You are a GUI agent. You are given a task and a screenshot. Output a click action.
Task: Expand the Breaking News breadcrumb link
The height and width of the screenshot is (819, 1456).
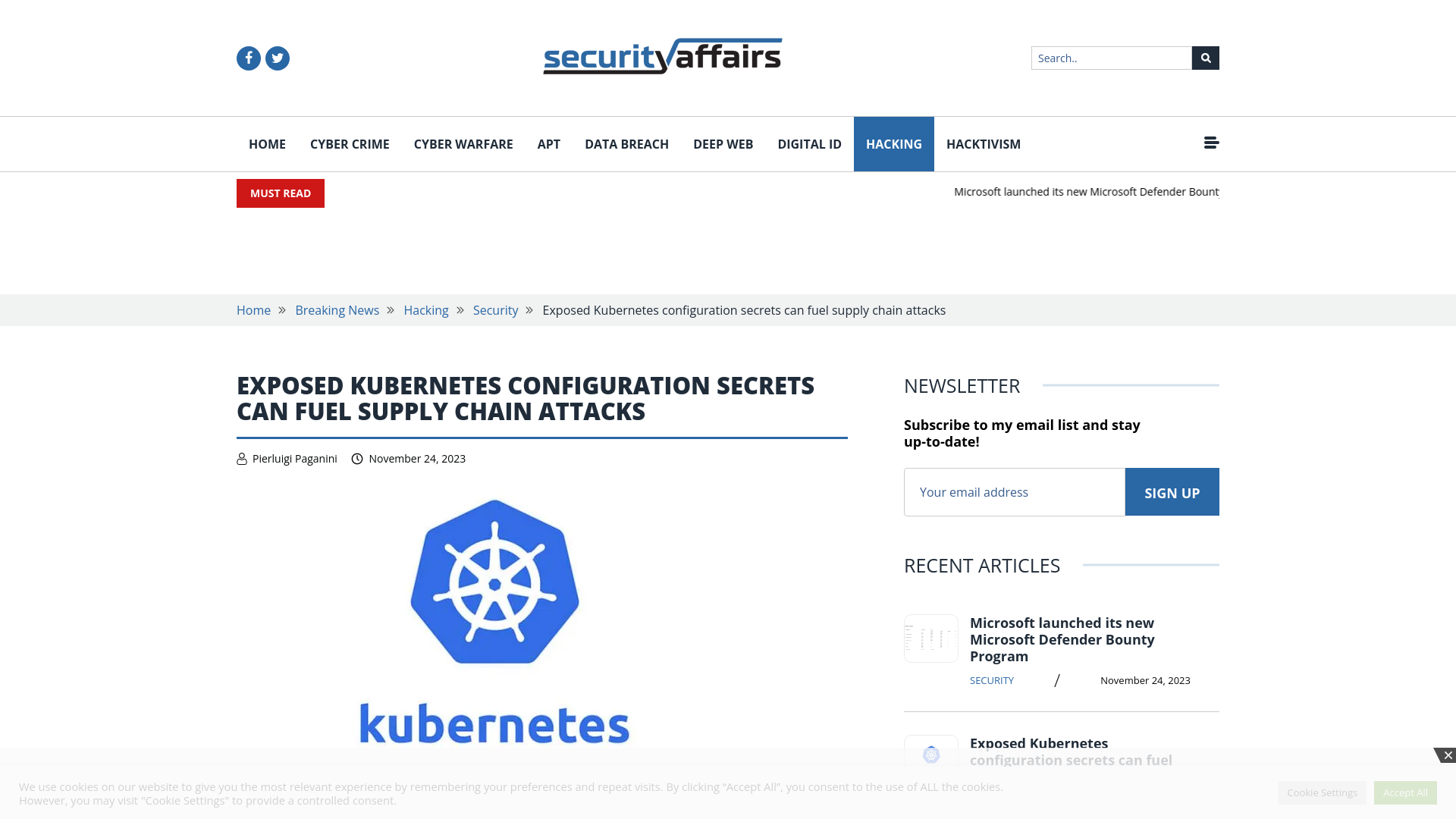[337, 309]
